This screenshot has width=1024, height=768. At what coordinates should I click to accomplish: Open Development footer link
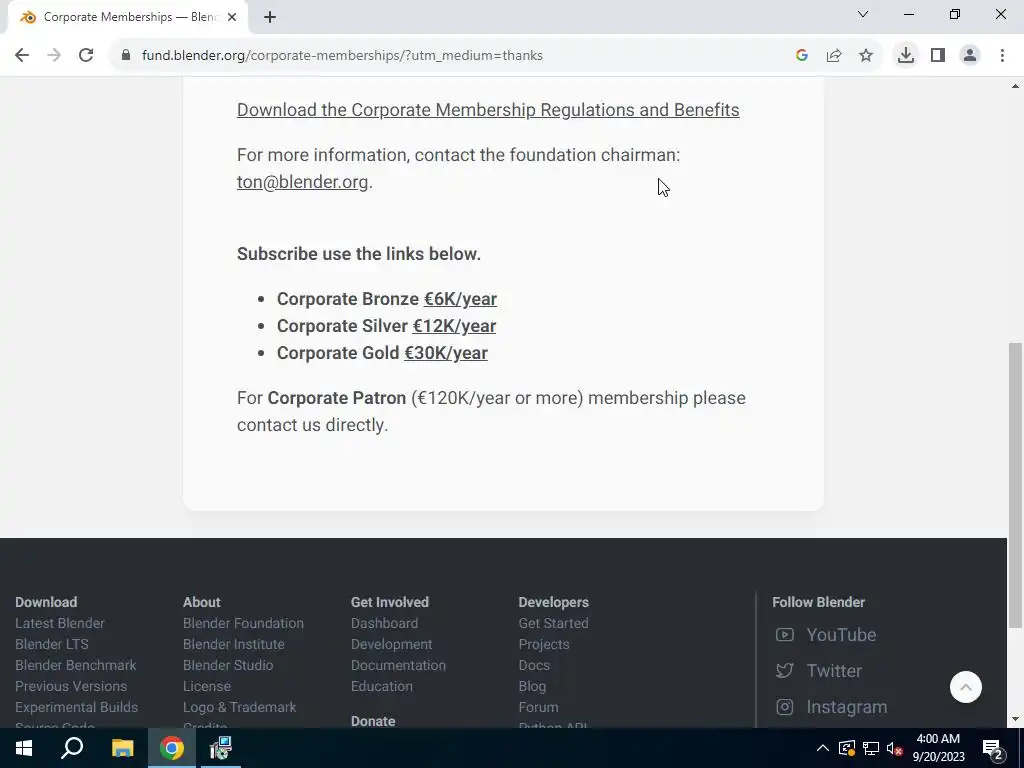[391, 644]
